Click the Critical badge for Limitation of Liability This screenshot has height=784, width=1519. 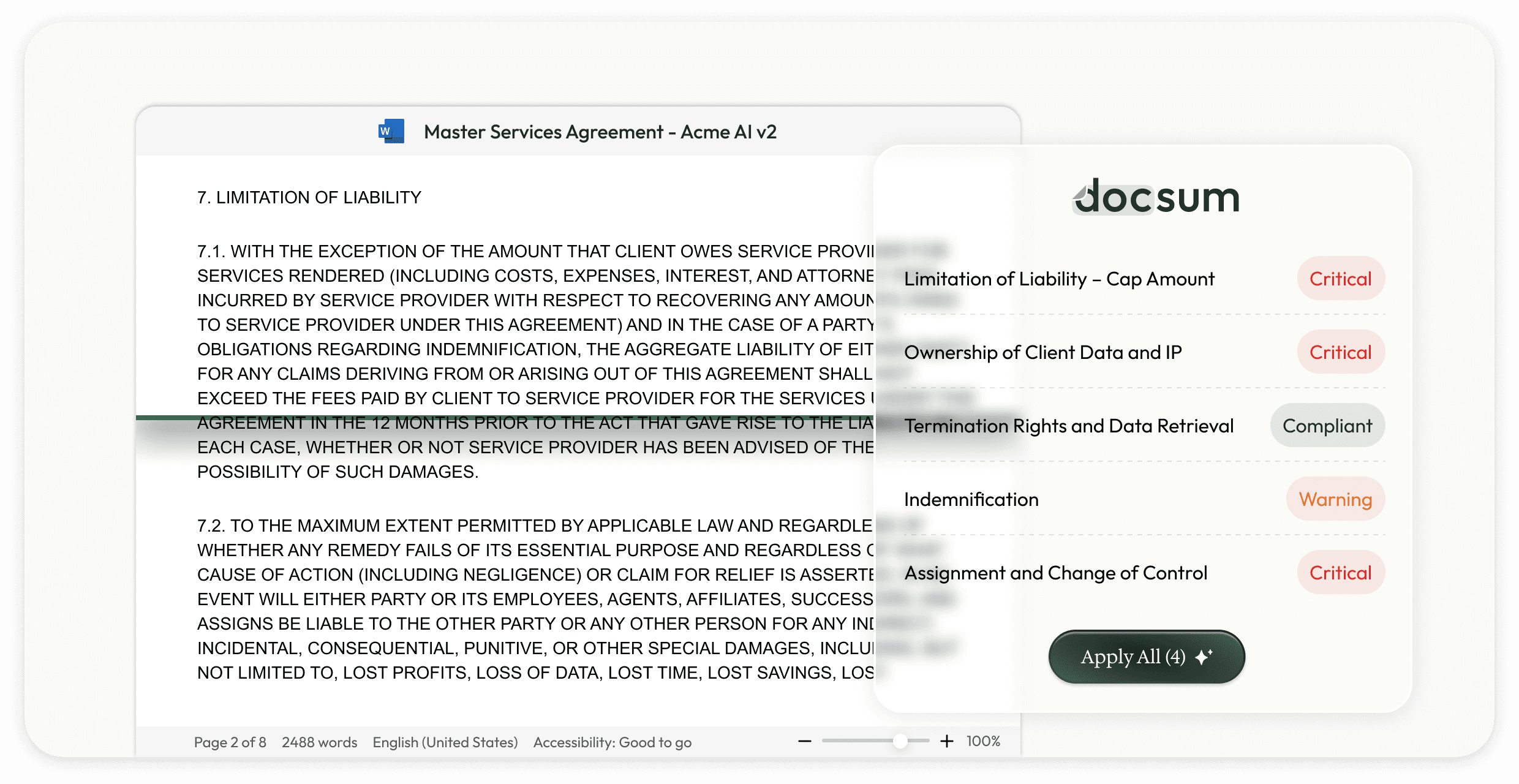[x=1340, y=279]
